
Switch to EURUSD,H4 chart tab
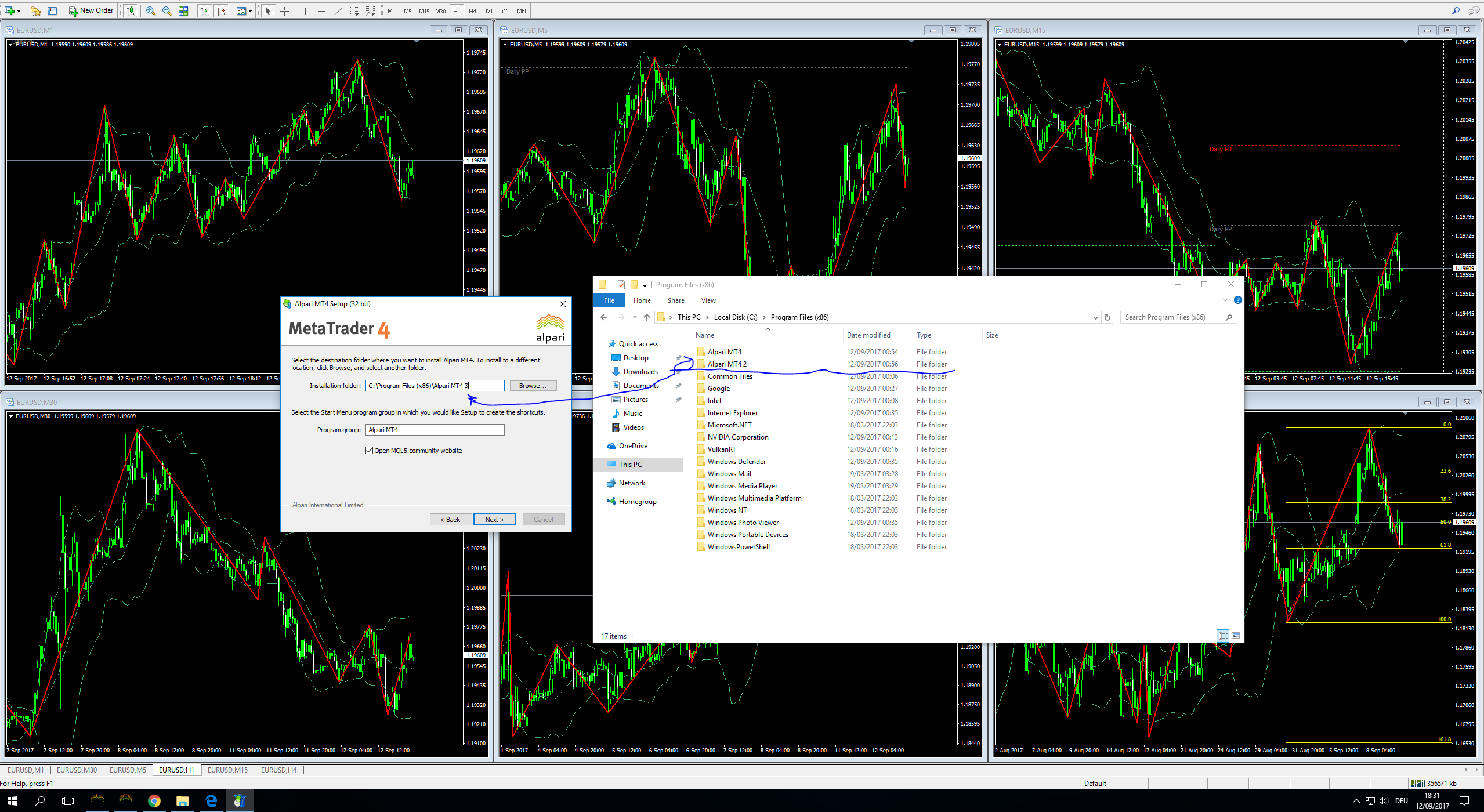(x=278, y=770)
